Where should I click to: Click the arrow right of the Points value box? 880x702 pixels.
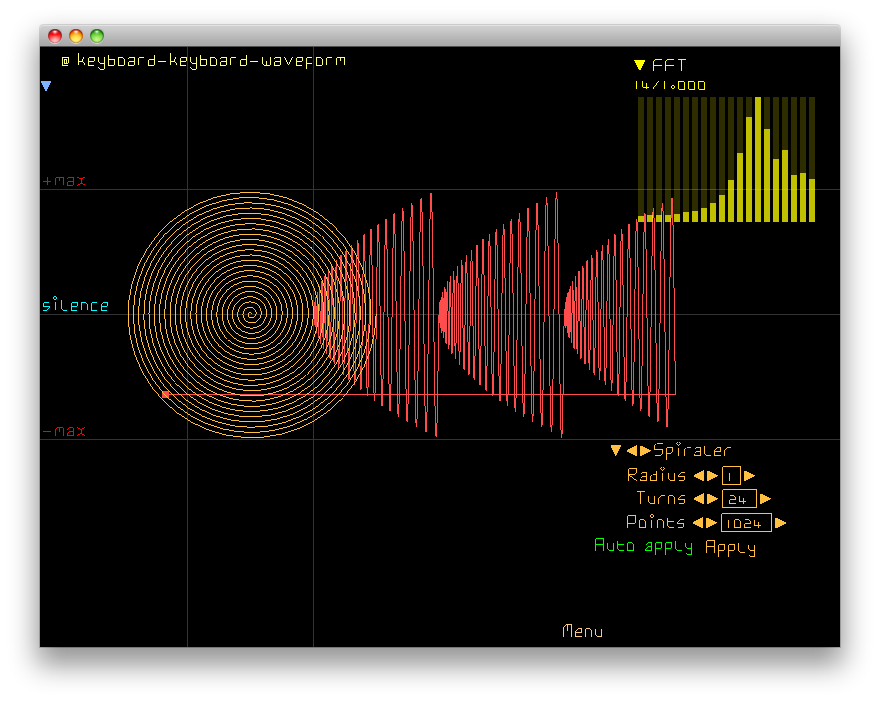coord(781,523)
